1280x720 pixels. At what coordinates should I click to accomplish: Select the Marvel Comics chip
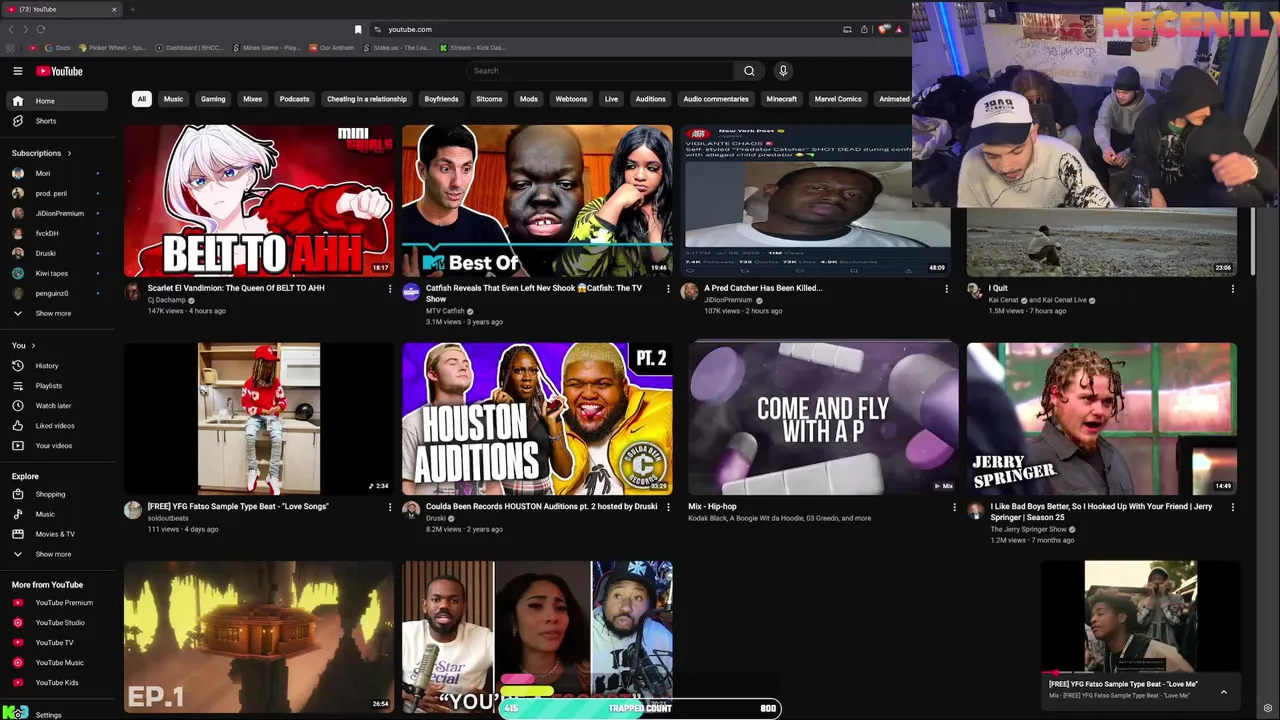coord(838,99)
